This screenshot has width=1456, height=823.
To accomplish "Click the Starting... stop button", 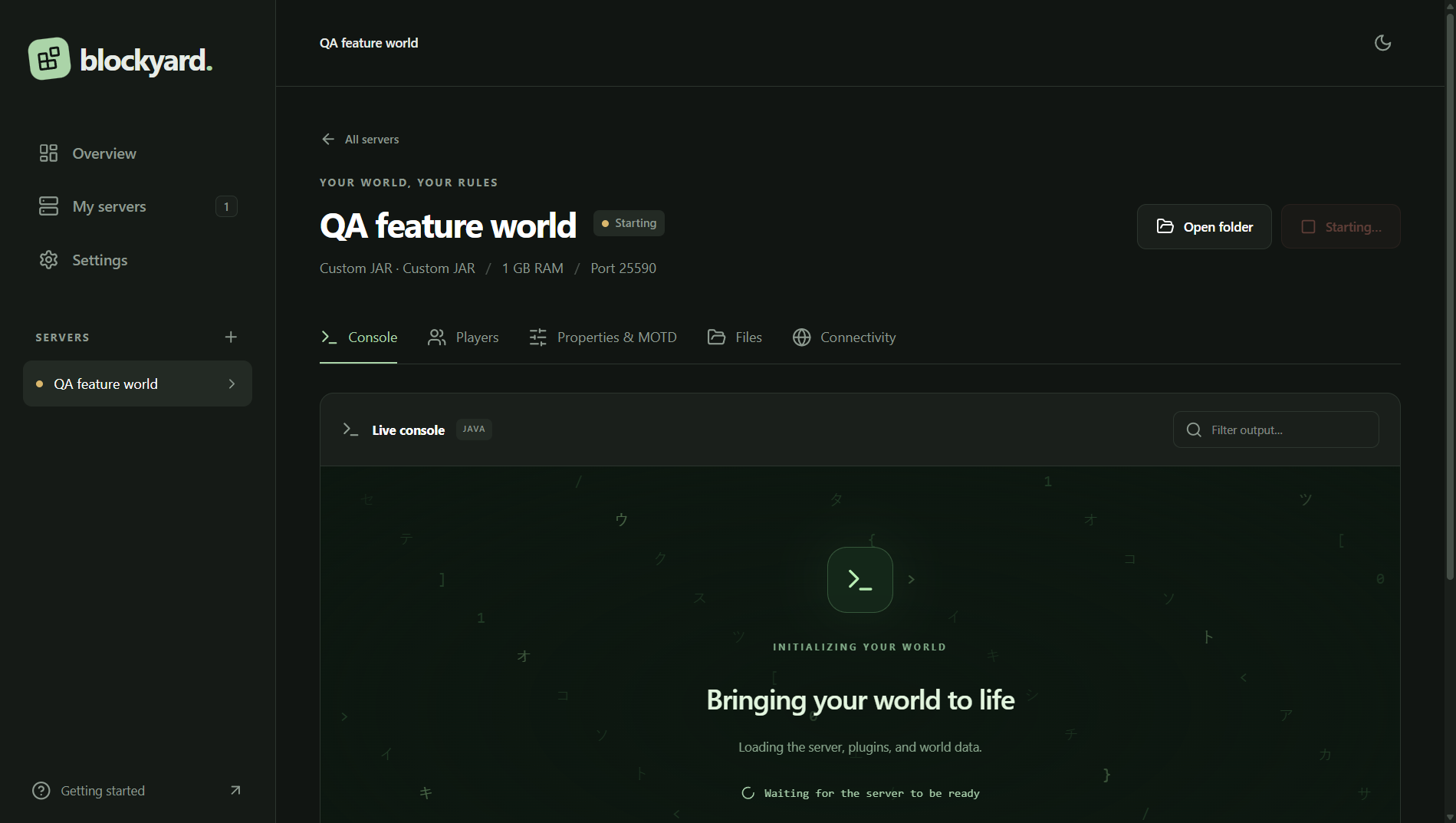I will [x=1340, y=226].
